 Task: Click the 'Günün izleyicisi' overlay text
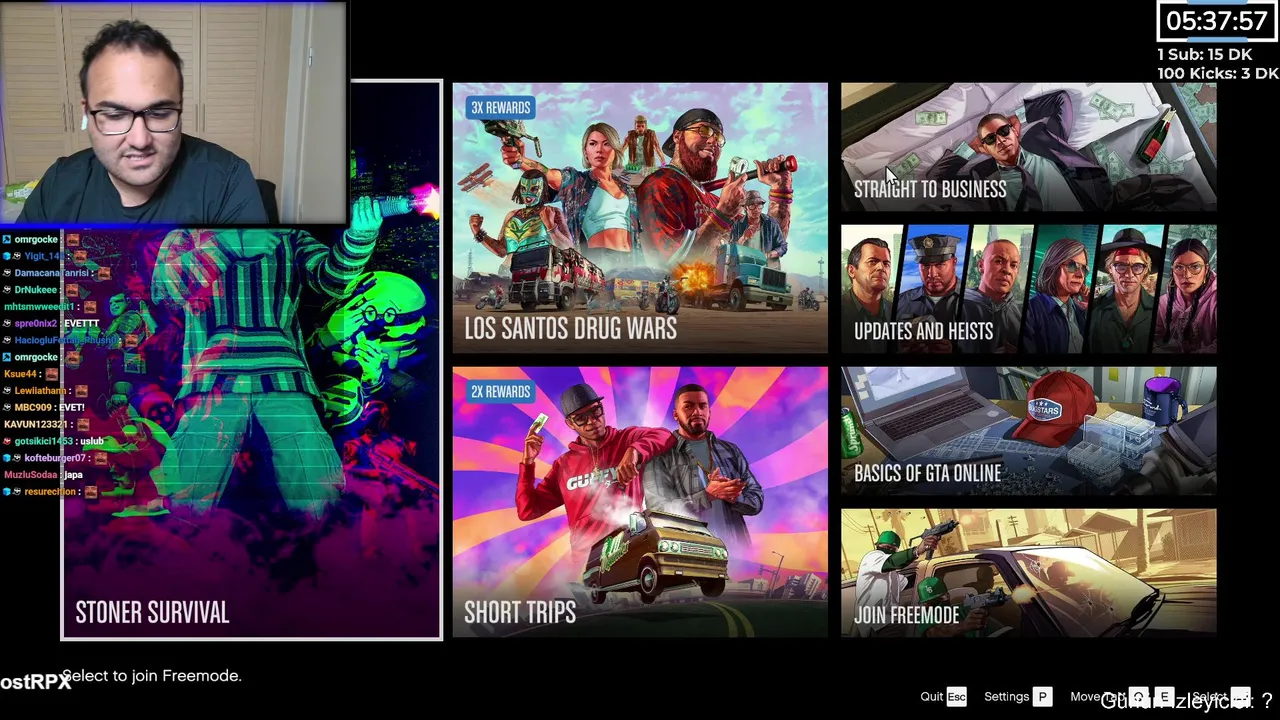click(1186, 701)
